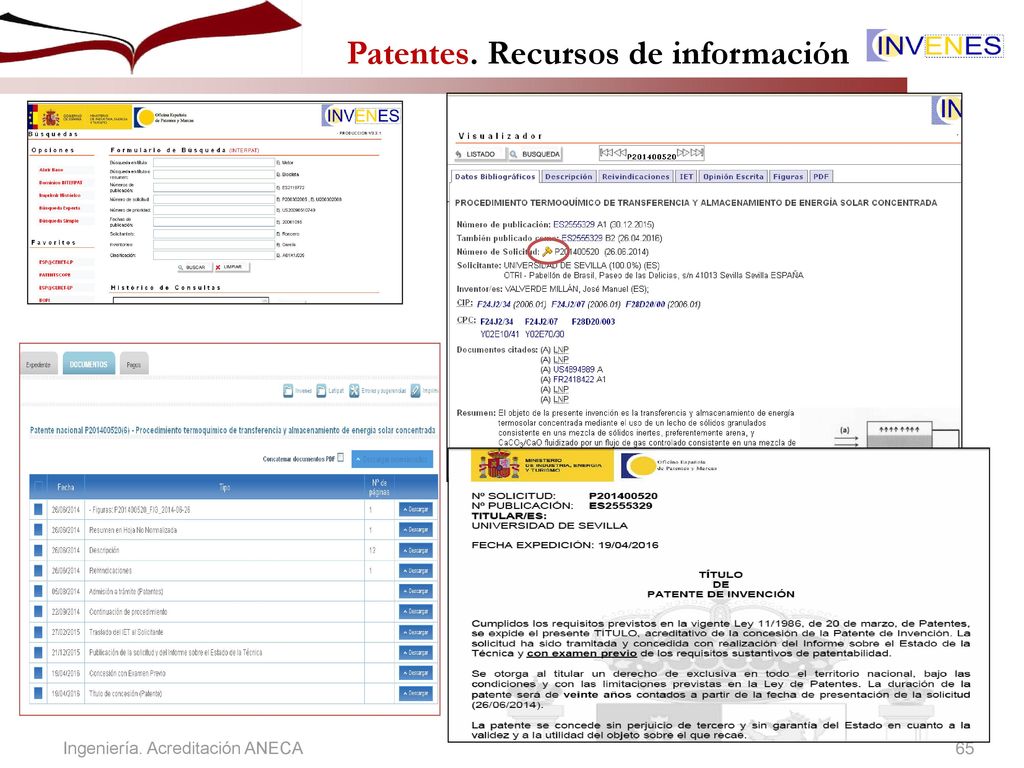Click patent figure thumbnail beside Resumen text
The width and height of the screenshot is (1024, 768).
[896, 434]
